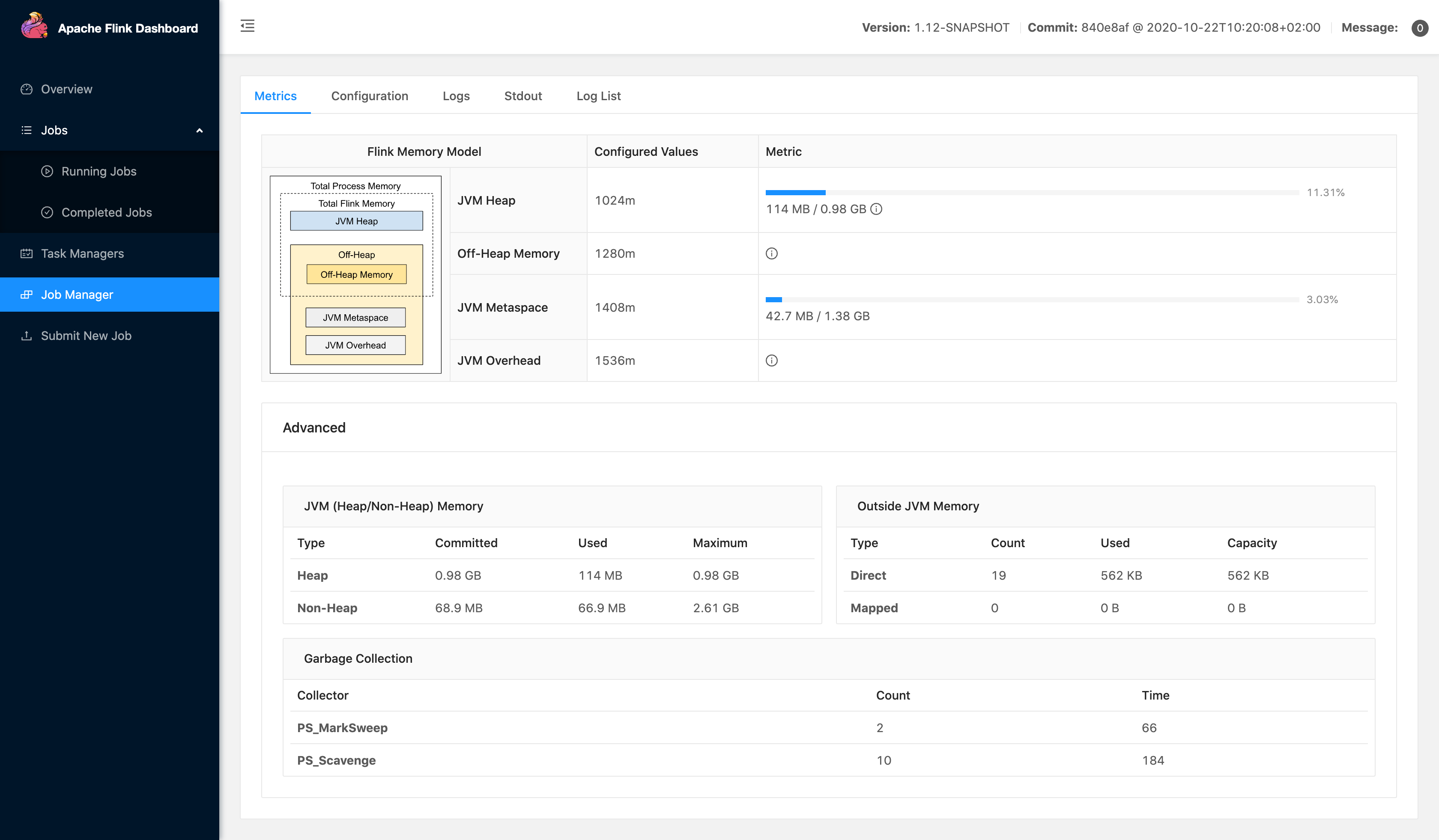Image resolution: width=1439 pixels, height=840 pixels.
Task: Click info icon next to JVM Heap usage
Action: [876, 209]
